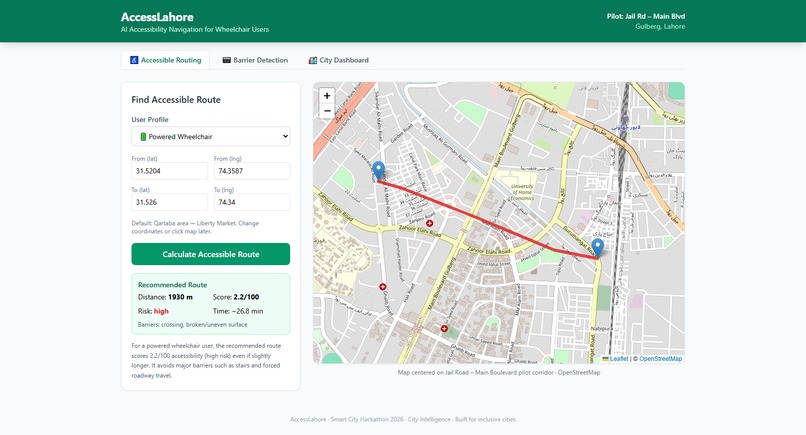Click the start location map pin

click(x=378, y=171)
